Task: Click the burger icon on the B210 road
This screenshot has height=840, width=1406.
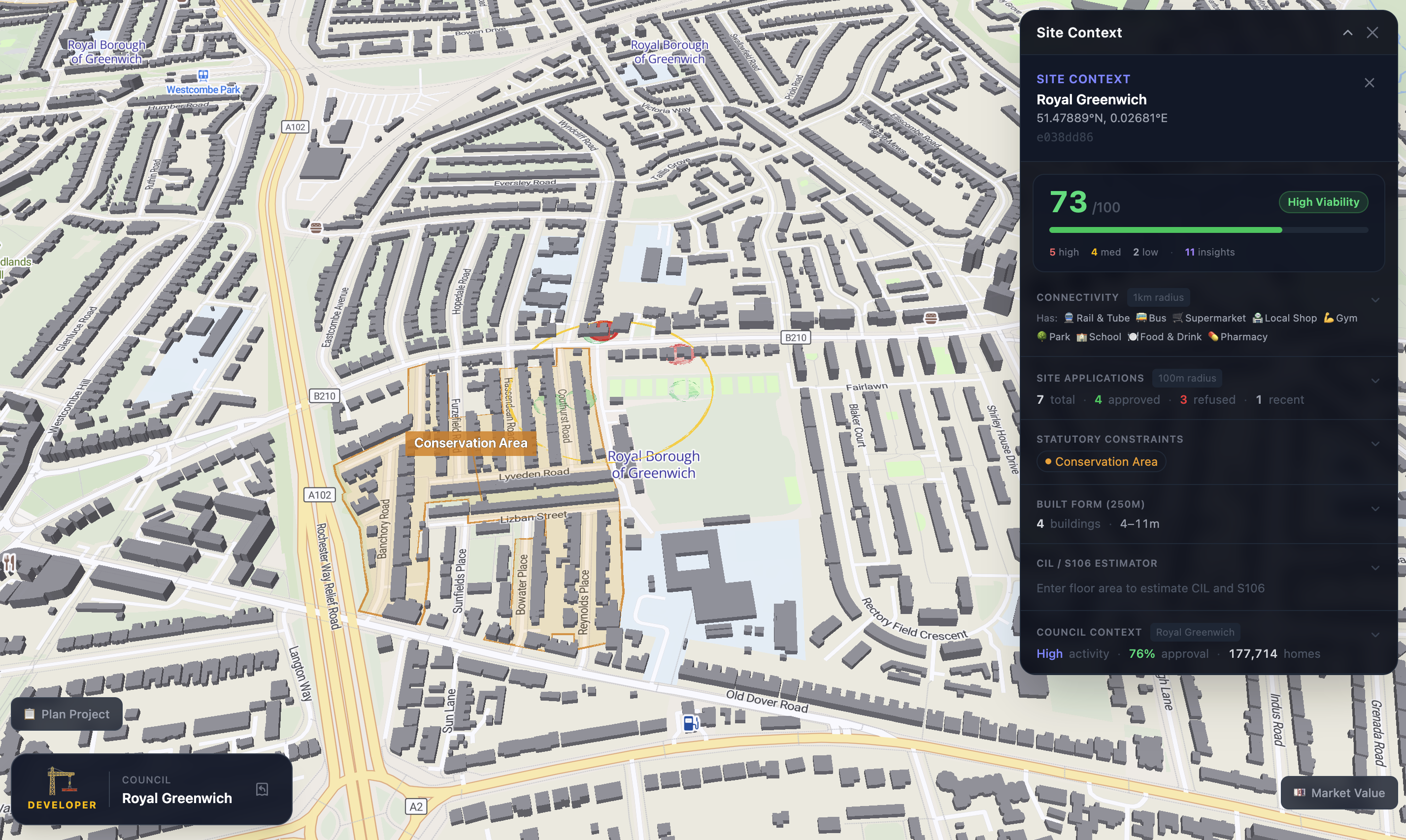Action: tap(931, 318)
